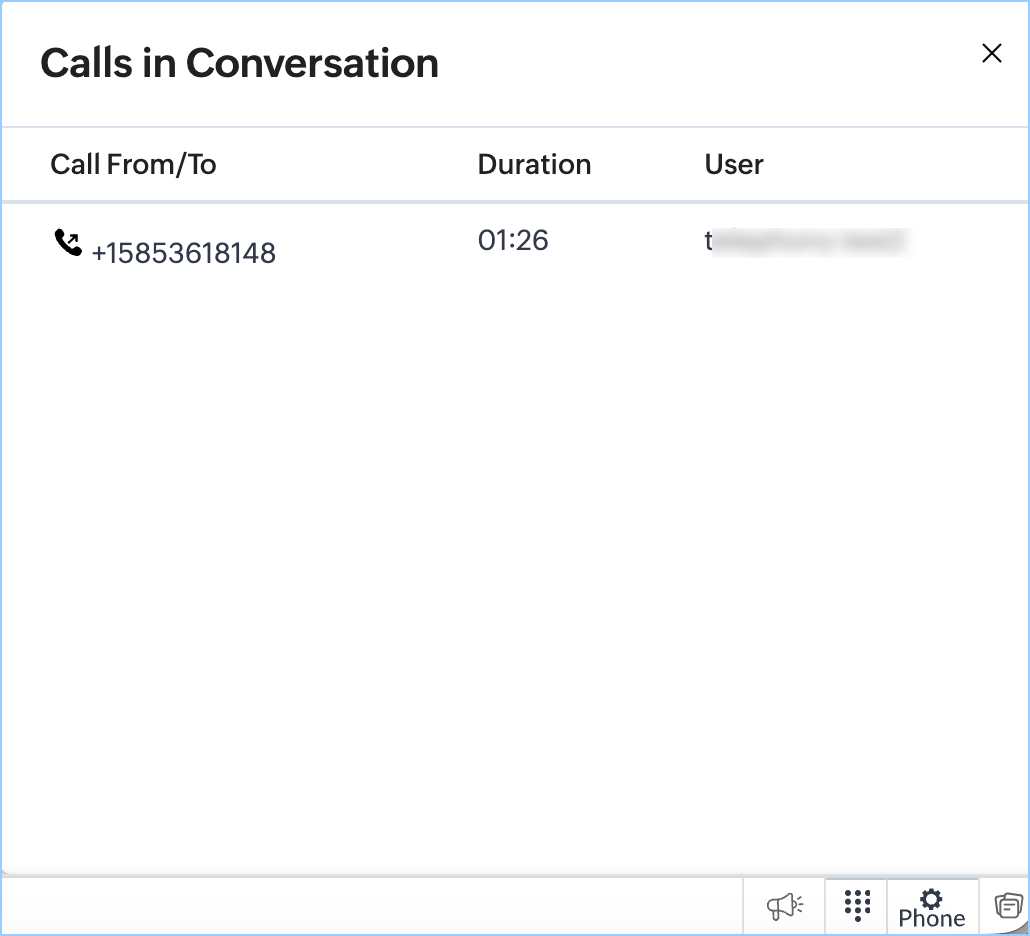
Task: Click the Phone settings gear icon
Action: pos(932,898)
